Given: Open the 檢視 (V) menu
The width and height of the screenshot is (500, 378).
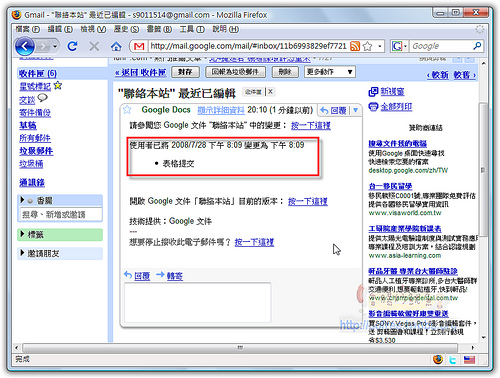Looking at the screenshot, I should click(93, 29).
